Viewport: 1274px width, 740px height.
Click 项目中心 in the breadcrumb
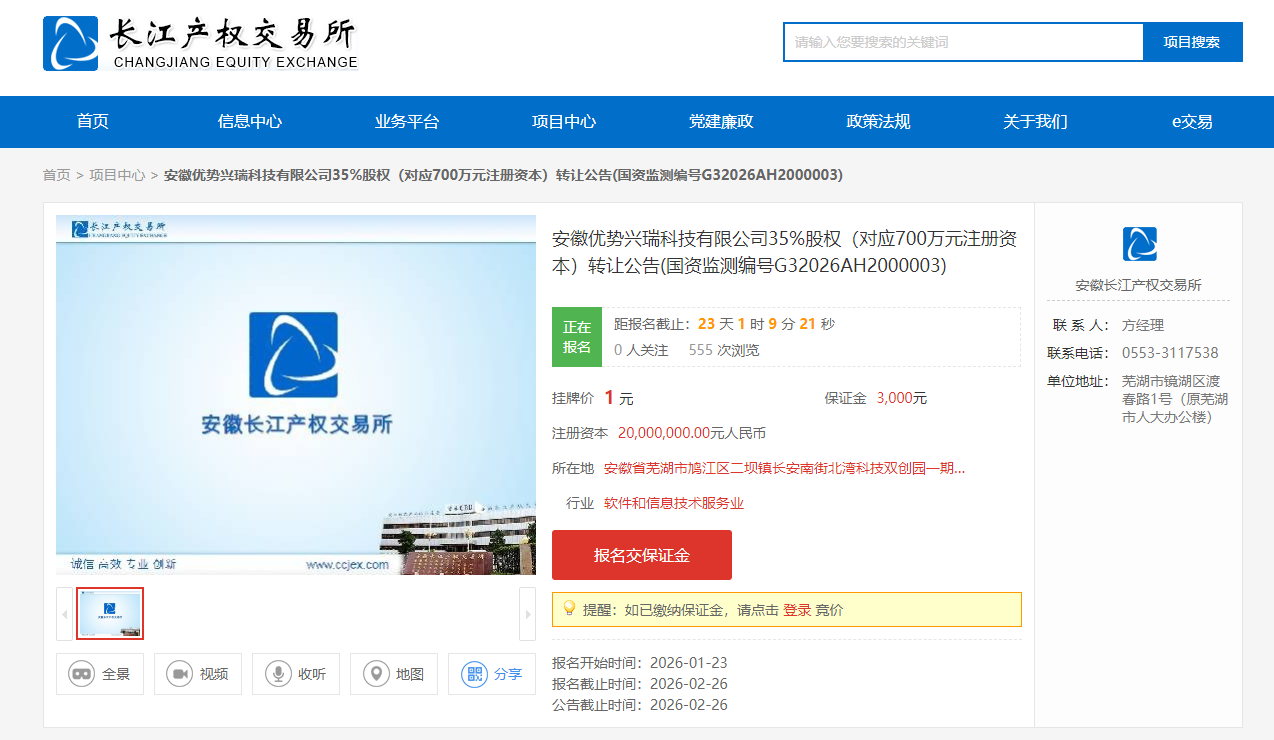[117, 175]
